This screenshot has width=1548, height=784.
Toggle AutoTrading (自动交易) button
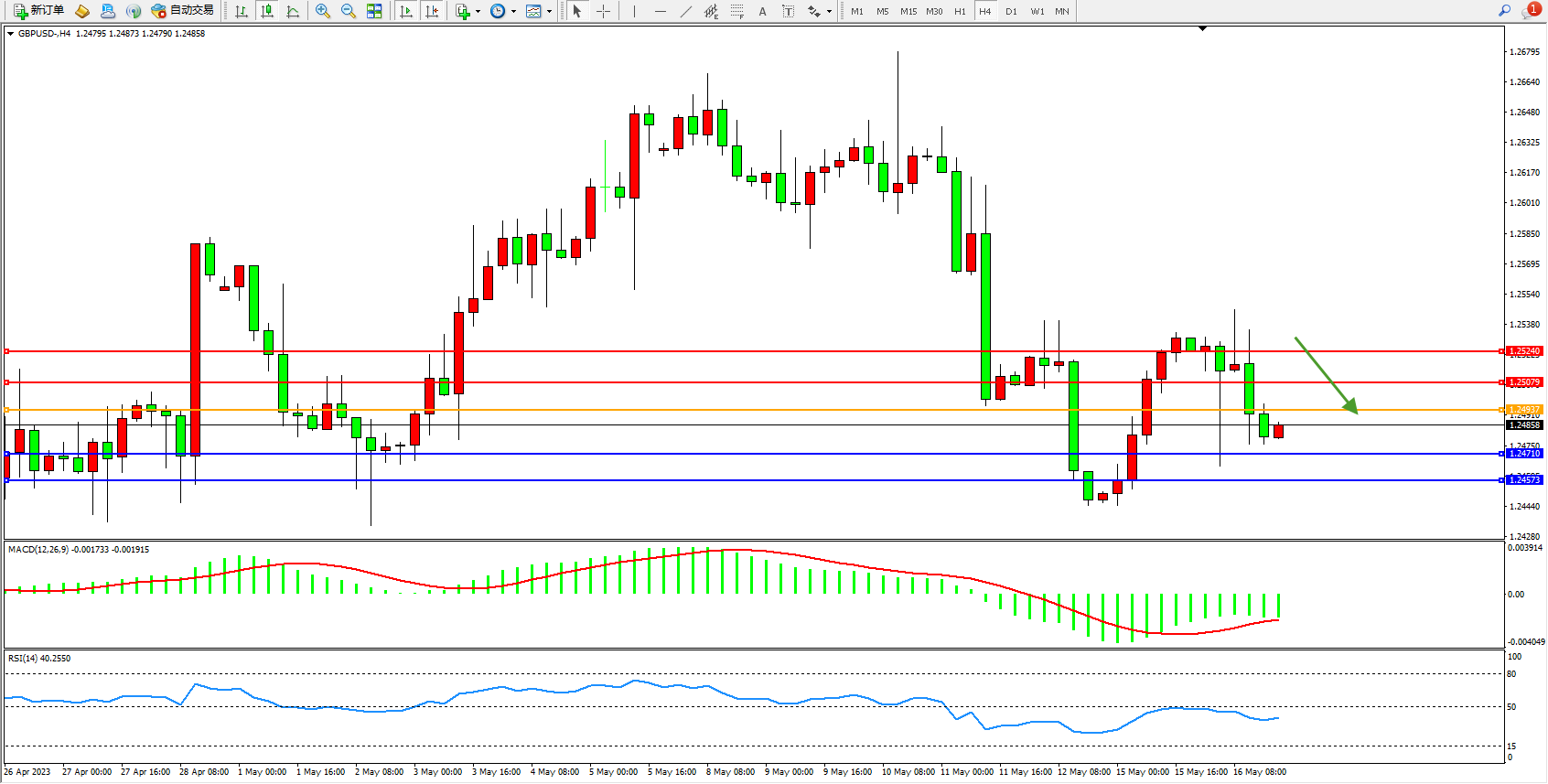point(183,11)
